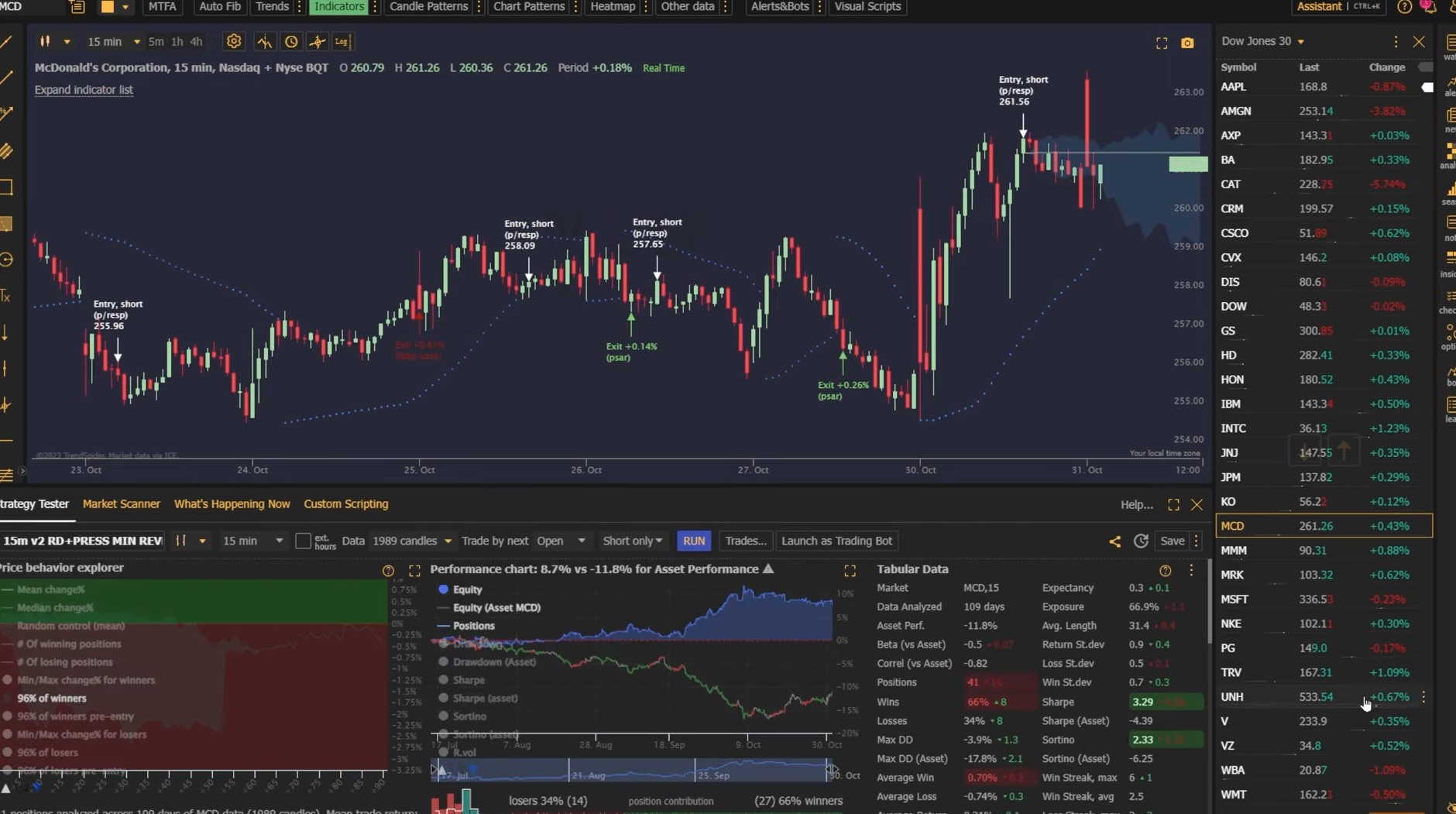Toggle the Log scale icon

[x=342, y=42]
